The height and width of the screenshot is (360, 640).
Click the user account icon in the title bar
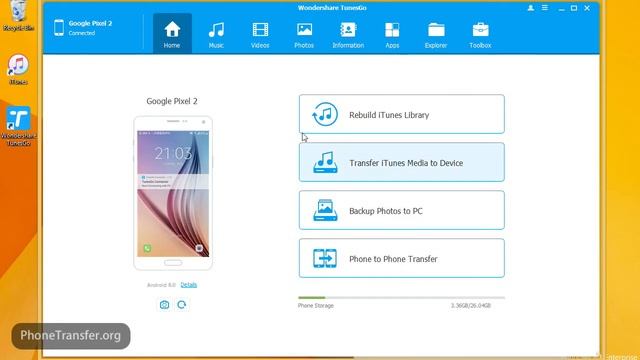[531, 8]
